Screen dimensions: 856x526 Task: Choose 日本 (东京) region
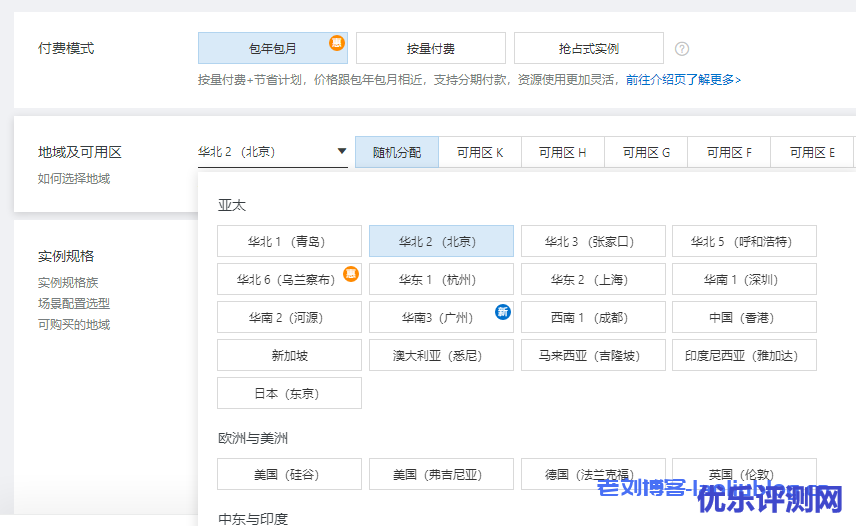click(x=289, y=393)
